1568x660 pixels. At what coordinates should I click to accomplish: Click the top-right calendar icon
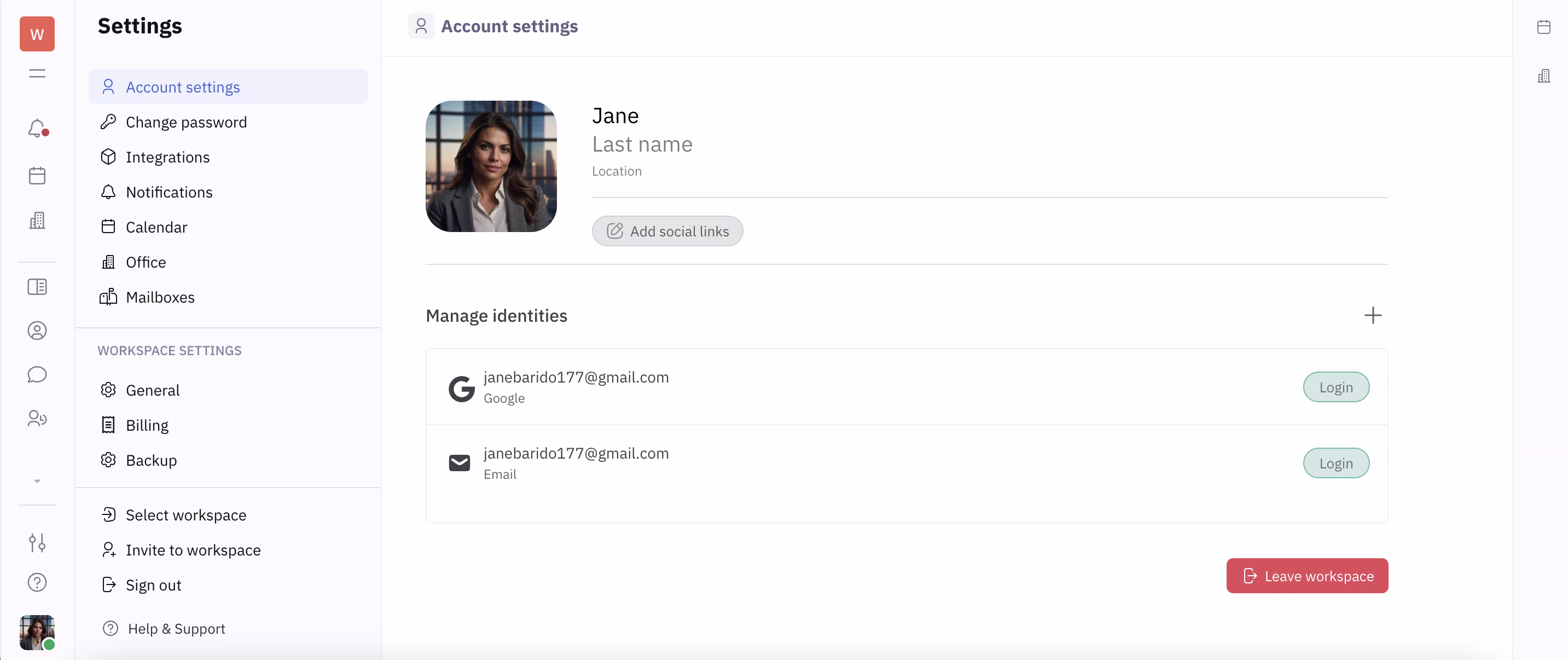pos(1543,27)
